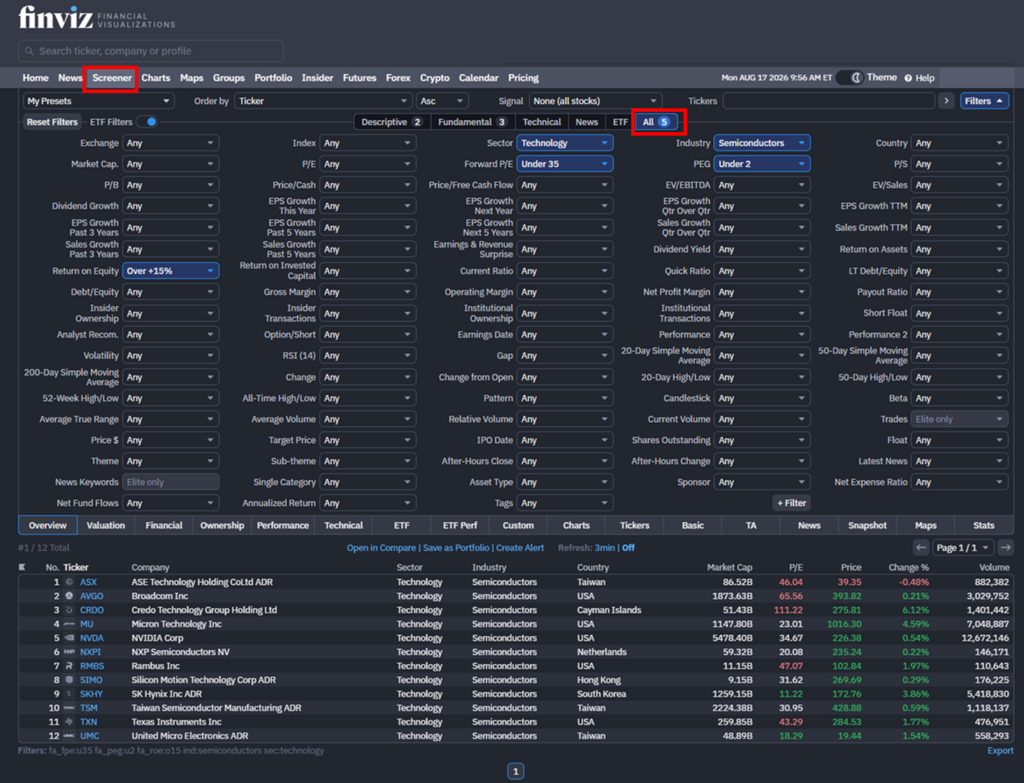This screenshot has width=1024, height=783.
Task: Change the Asc sort direction dropdown
Action: (x=441, y=101)
